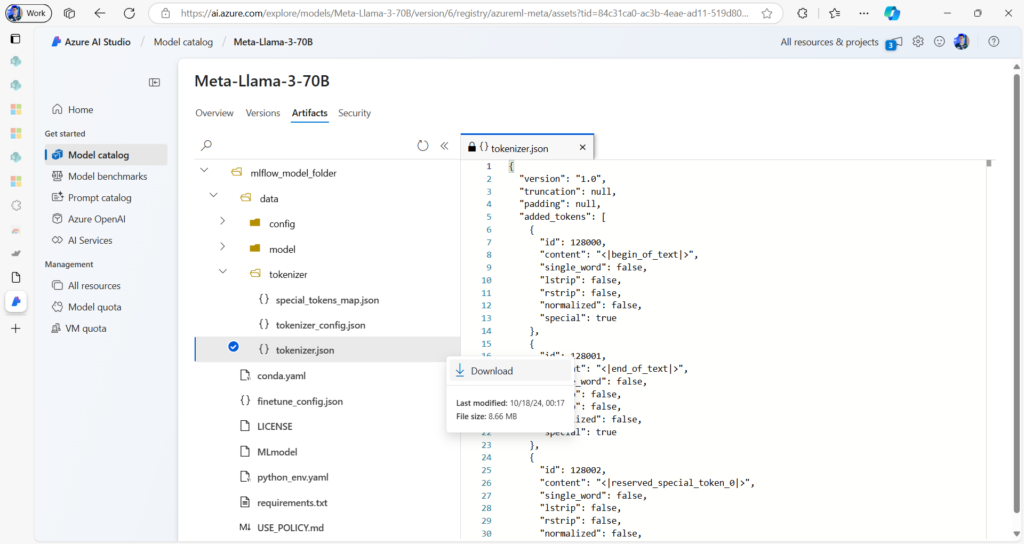Open All resources under Management
This screenshot has height=544, width=1024.
pyautogui.click(x=106, y=286)
